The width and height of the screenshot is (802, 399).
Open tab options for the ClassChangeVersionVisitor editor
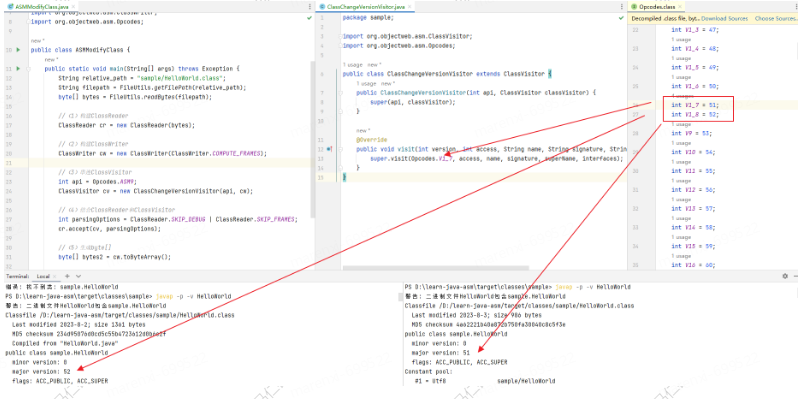click(622, 7)
